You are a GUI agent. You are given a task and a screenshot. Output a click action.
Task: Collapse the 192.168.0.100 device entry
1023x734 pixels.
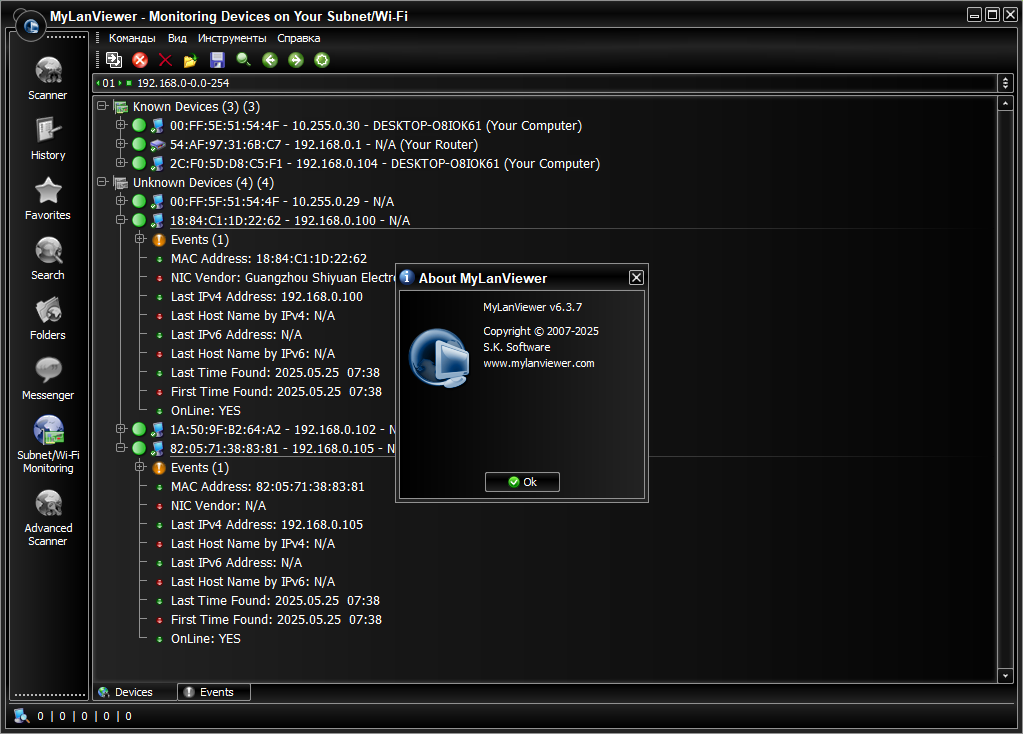(x=121, y=220)
